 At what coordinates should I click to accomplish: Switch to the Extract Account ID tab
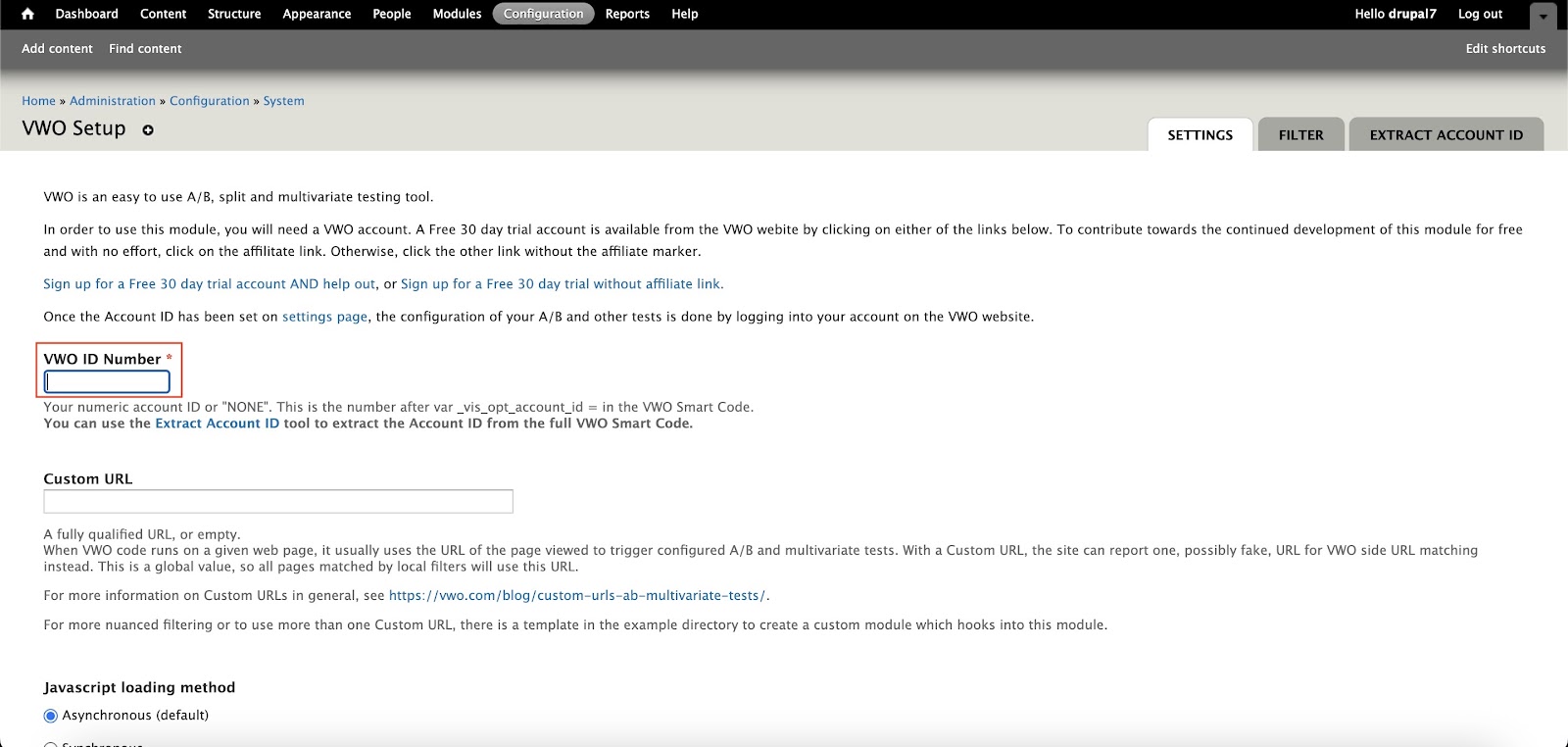click(1445, 135)
